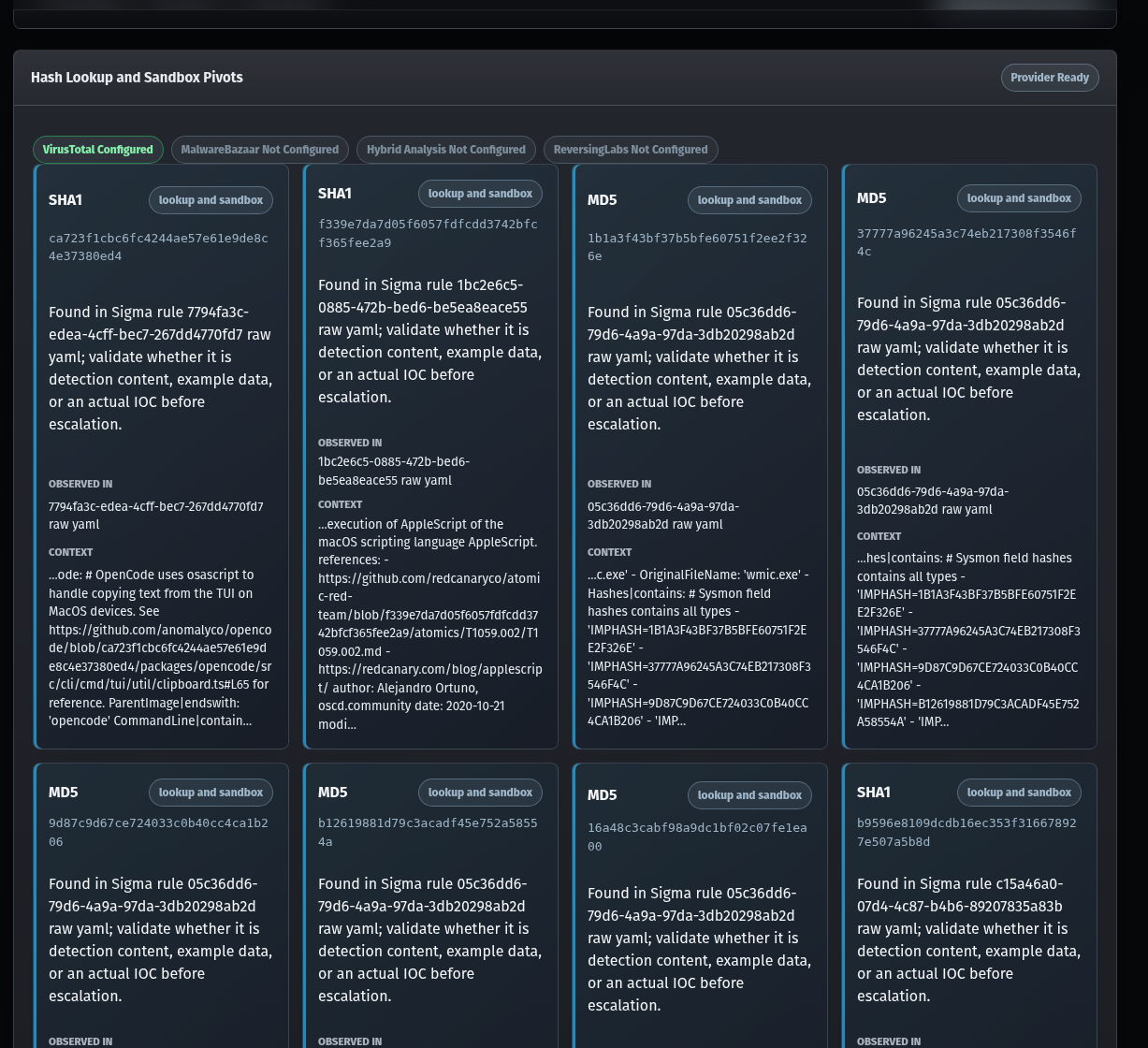
Task: Select MD5 hash b12619881d79c3acadf45e752a58554a
Action: point(428,833)
